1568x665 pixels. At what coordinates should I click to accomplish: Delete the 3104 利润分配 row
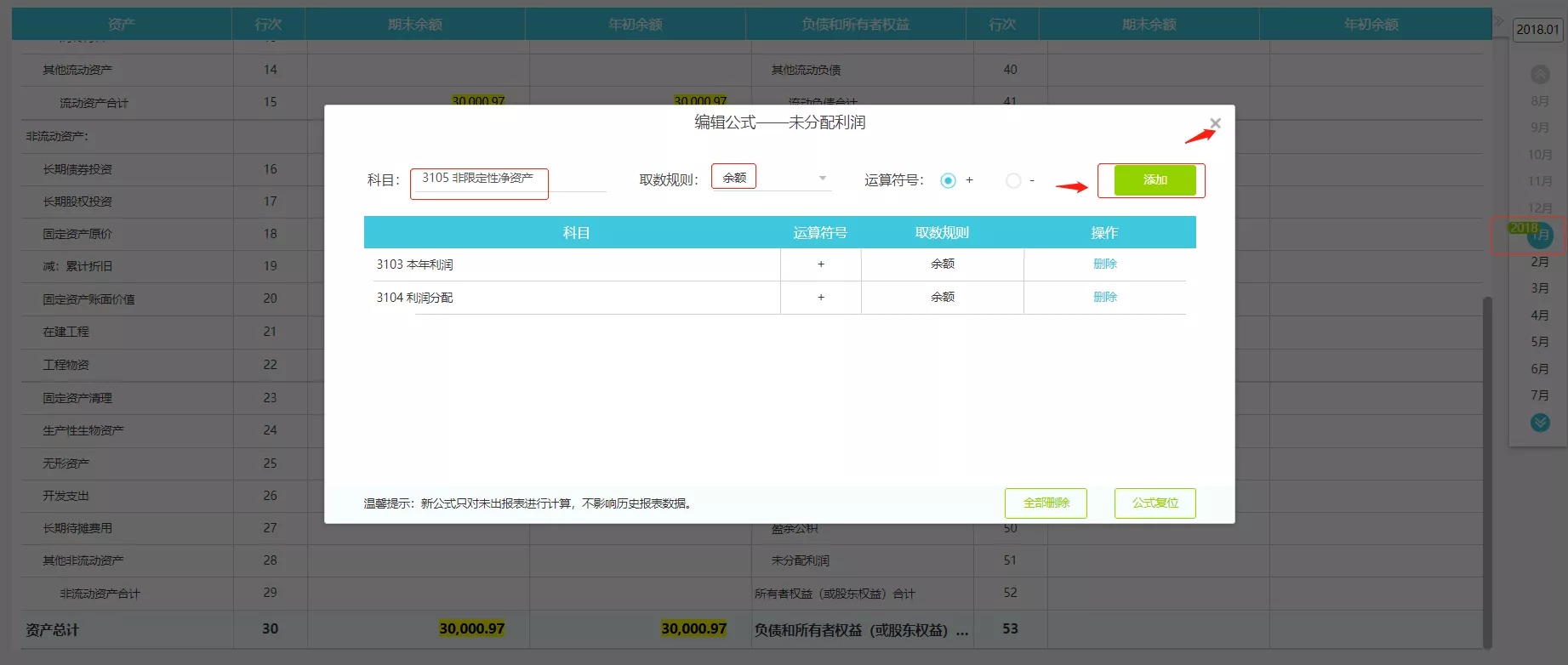coord(1104,297)
